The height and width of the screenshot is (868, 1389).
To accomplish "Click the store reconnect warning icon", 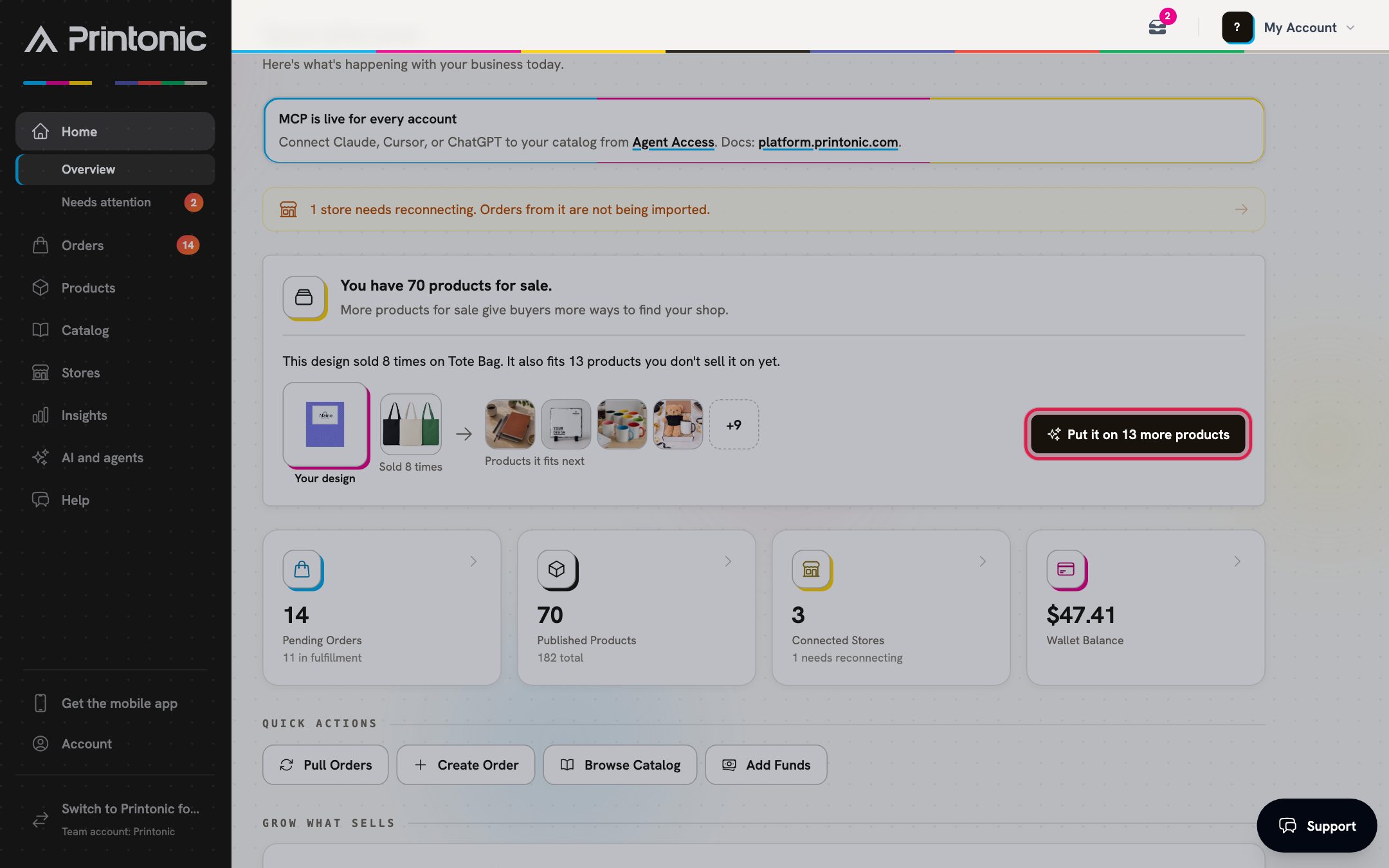I will click(288, 210).
